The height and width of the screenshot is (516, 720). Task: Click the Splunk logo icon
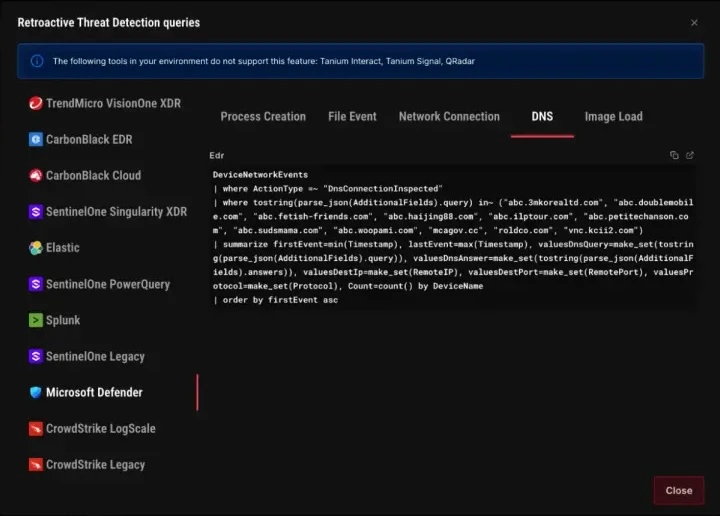tap(35, 320)
